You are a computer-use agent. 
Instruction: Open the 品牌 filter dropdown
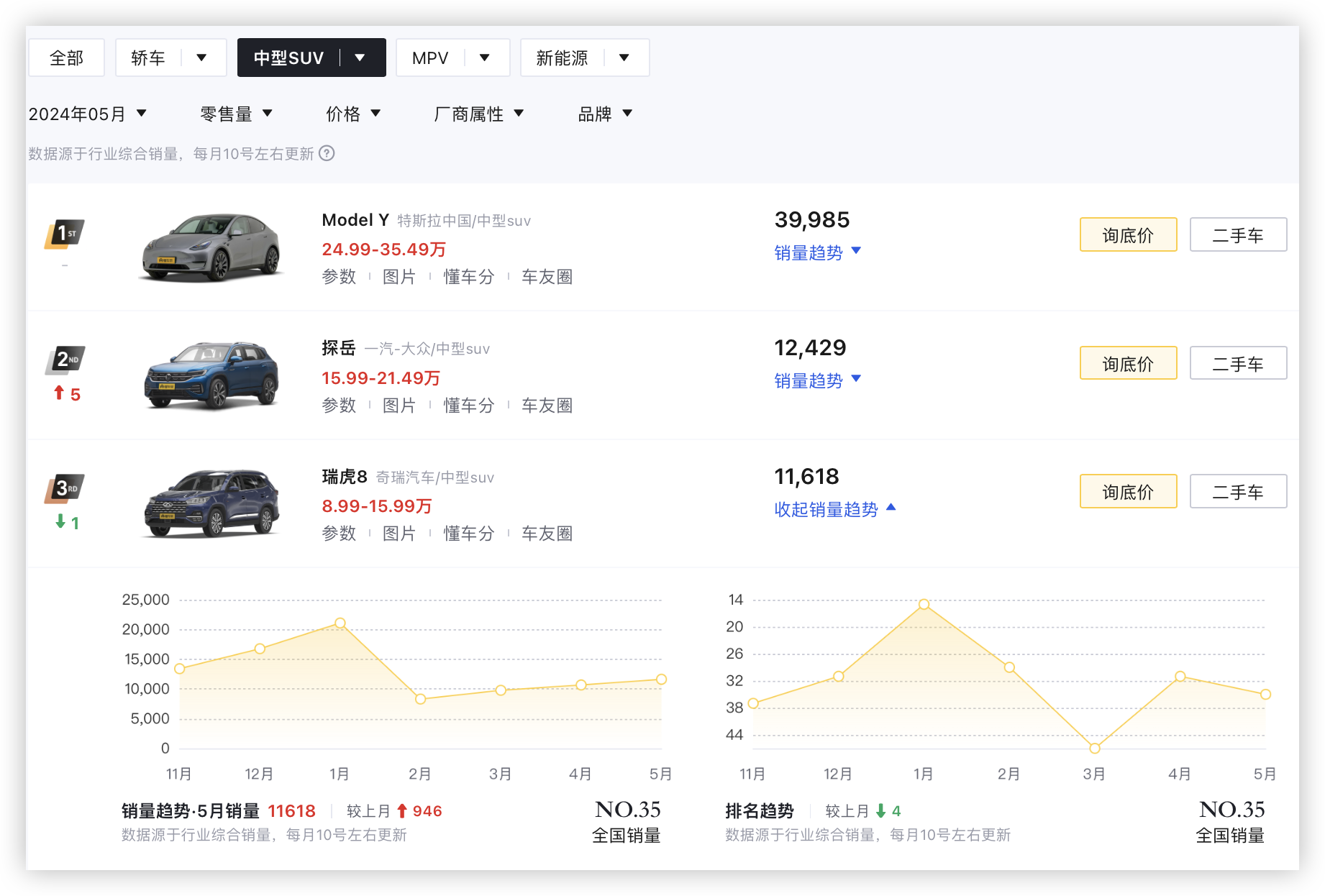[605, 114]
